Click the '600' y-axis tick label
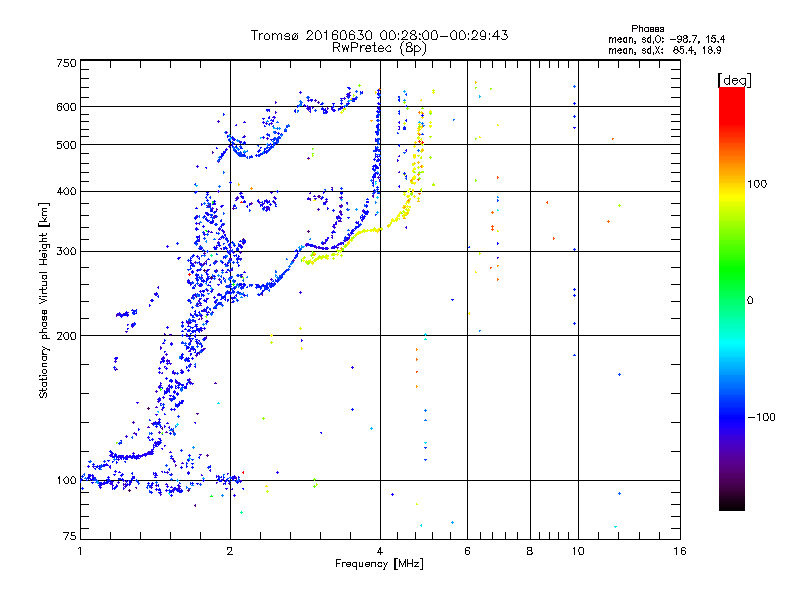Screen dimensions: 800x600 pyautogui.click(x=66, y=107)
